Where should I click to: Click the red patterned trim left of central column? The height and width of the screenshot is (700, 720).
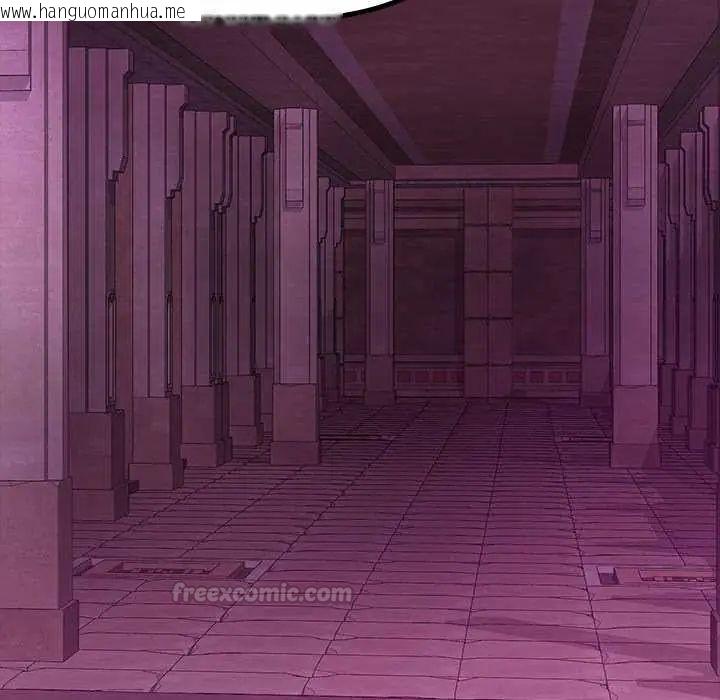click(429, 377)
